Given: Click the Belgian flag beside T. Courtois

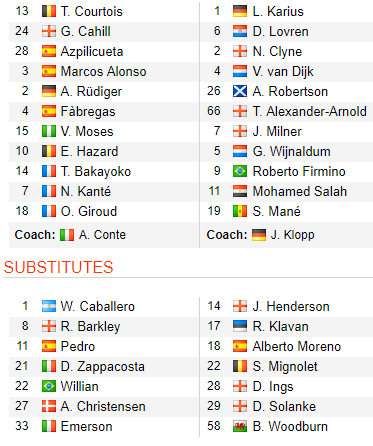Looking at the screenshot, I should (49, 11).
